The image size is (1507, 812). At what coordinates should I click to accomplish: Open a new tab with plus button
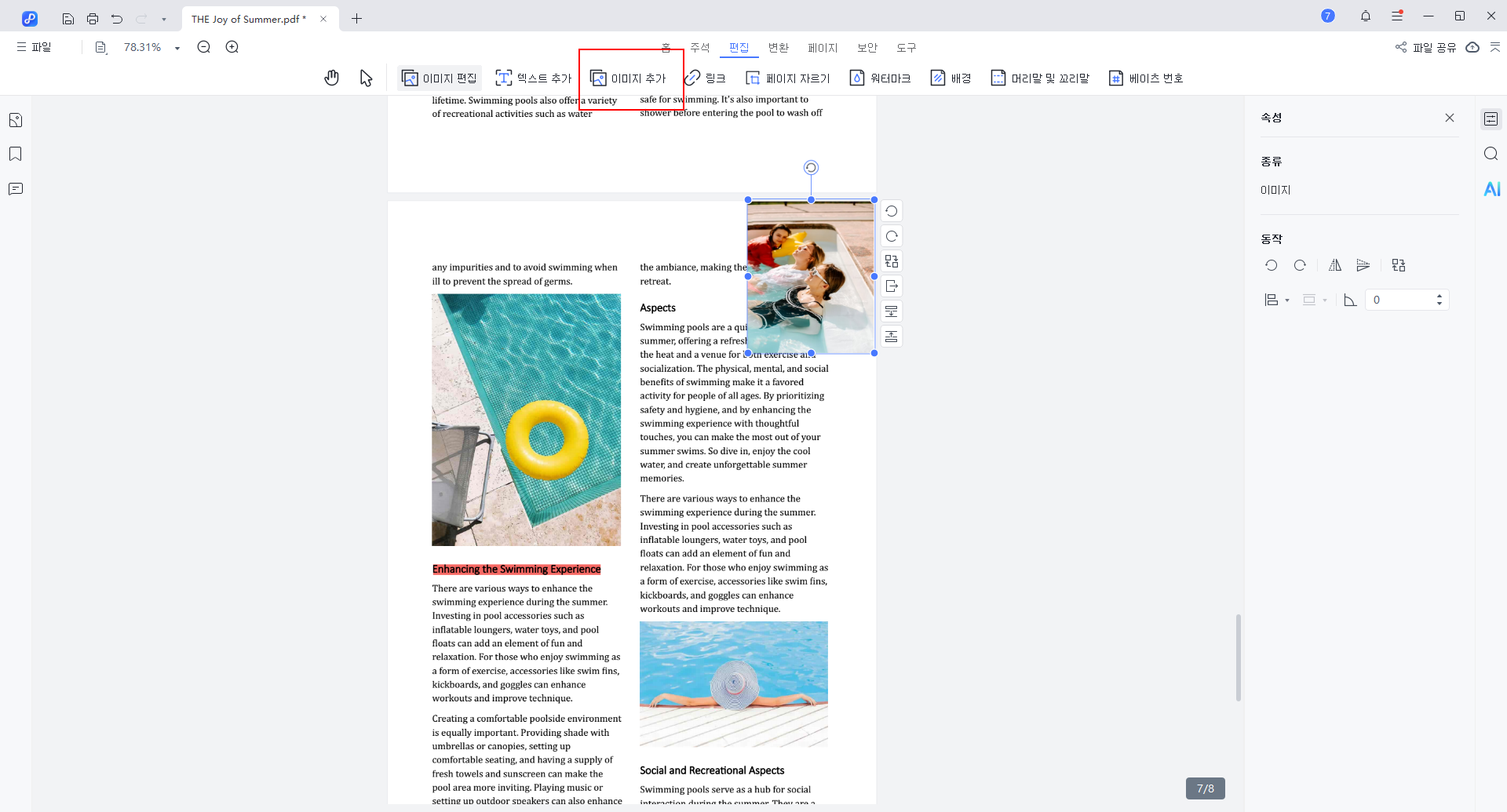pos(357,18)
